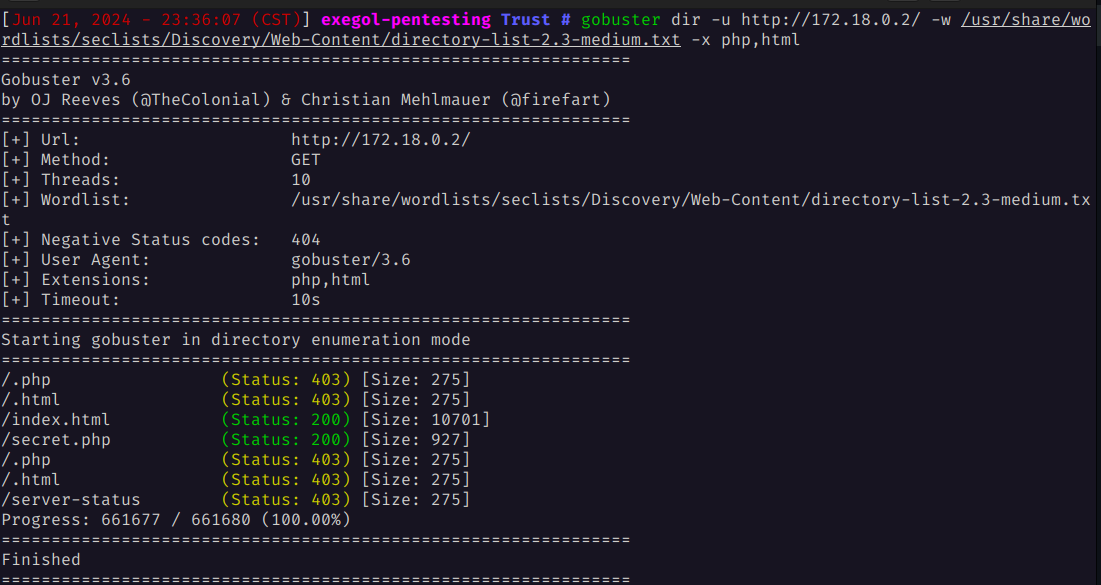Click the timestamp Jun 21, 2024 - 23:36:07 (CST)

click(156, 20)
